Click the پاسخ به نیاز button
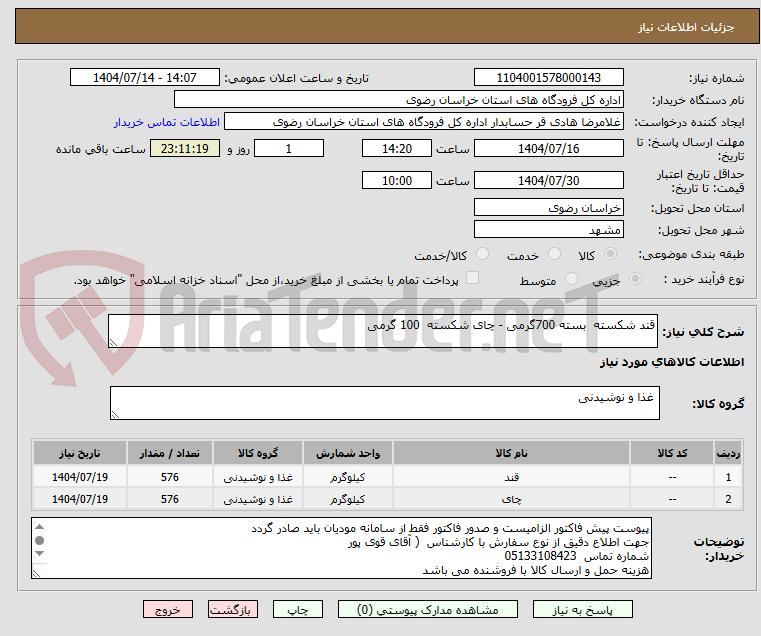The image size is (761, 636). [582, 609]
